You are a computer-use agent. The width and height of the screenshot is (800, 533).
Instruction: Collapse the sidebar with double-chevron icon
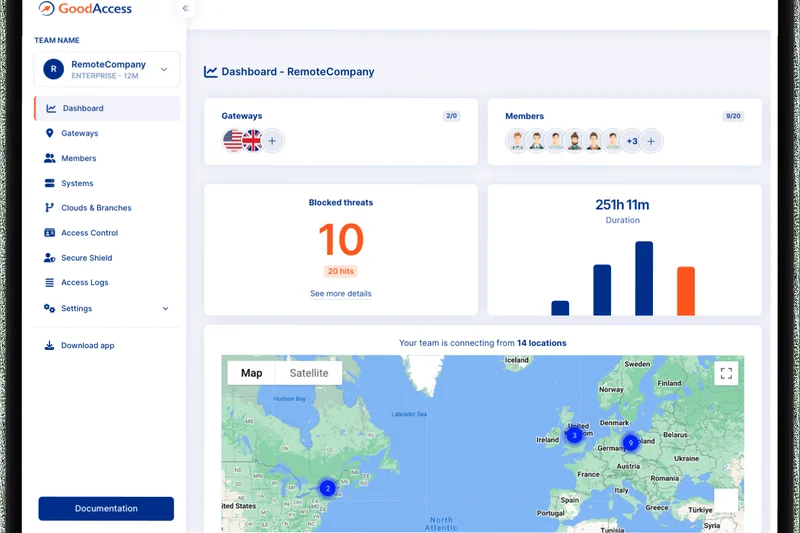185,9
